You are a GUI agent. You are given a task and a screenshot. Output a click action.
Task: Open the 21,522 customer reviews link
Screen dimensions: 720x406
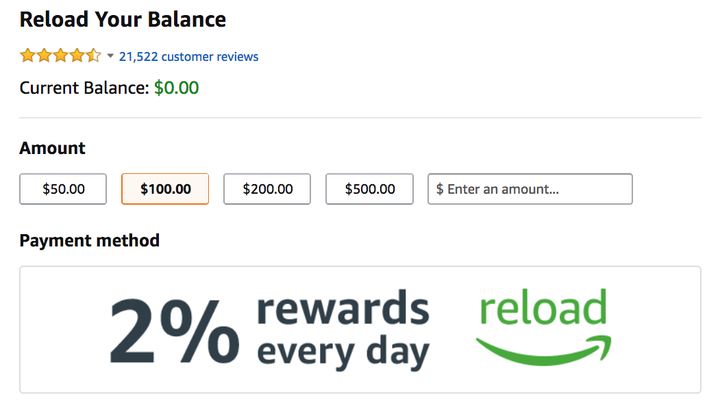click(x=189, y=56)
